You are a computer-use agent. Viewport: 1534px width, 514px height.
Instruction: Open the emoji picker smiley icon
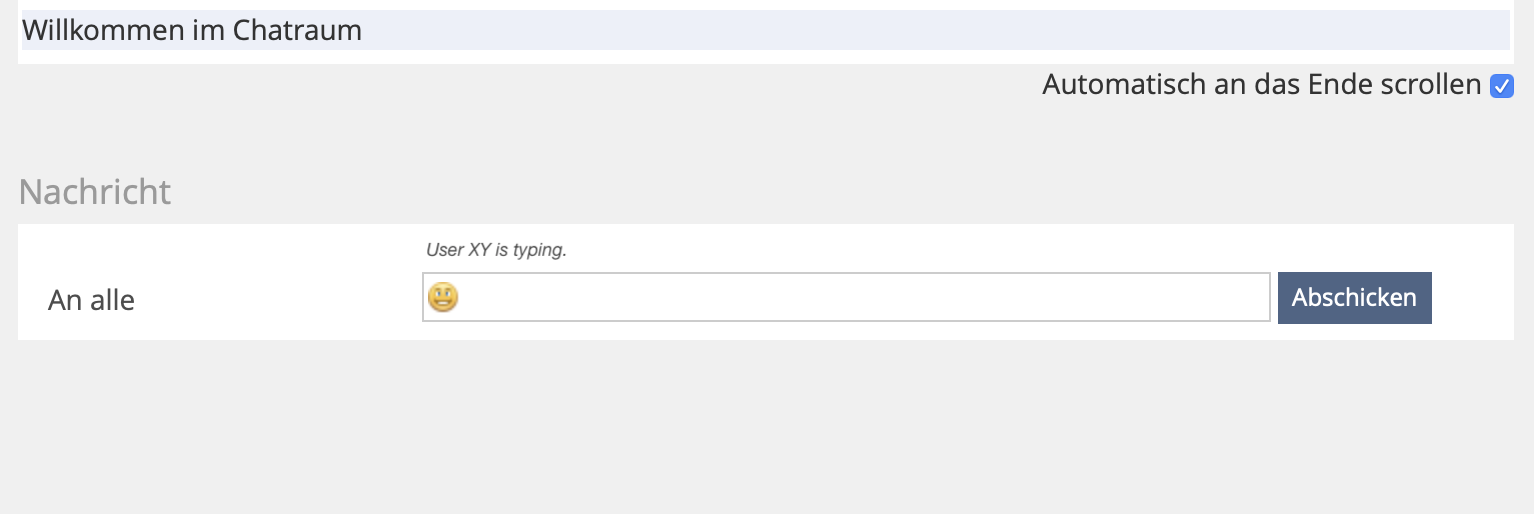(x=443, y=297)
